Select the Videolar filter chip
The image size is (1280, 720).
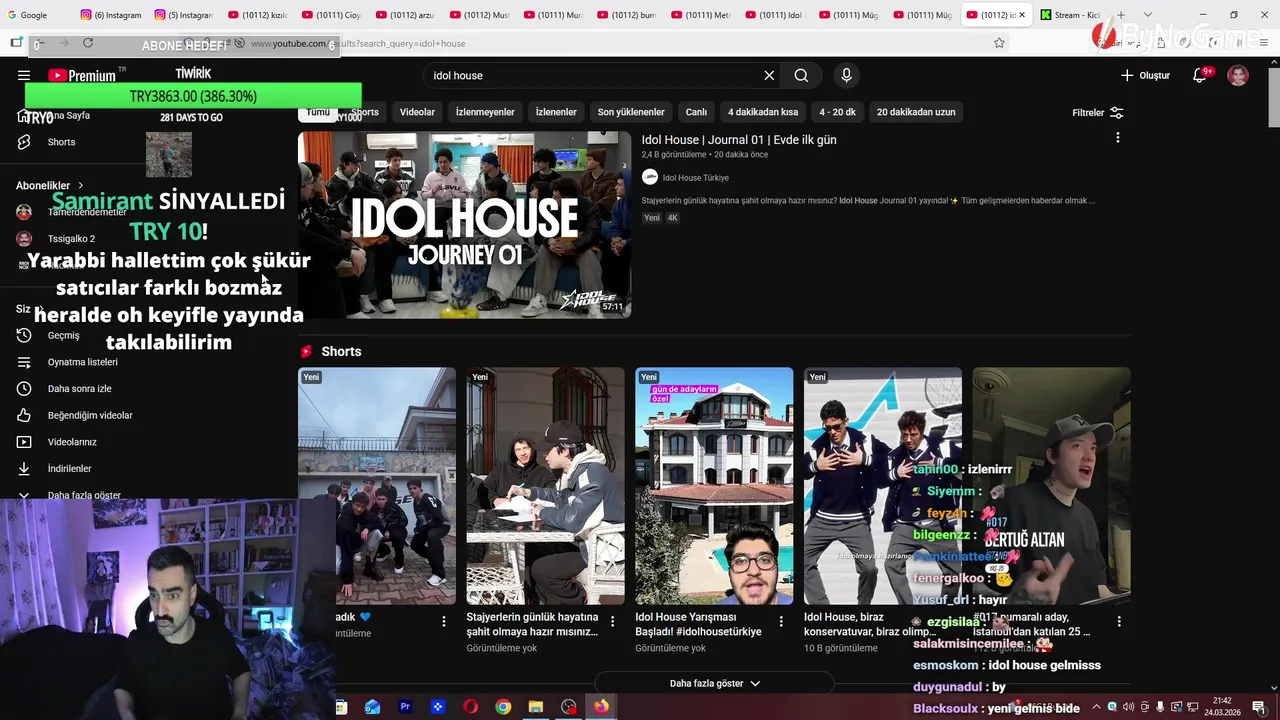[x=417, y=112]
